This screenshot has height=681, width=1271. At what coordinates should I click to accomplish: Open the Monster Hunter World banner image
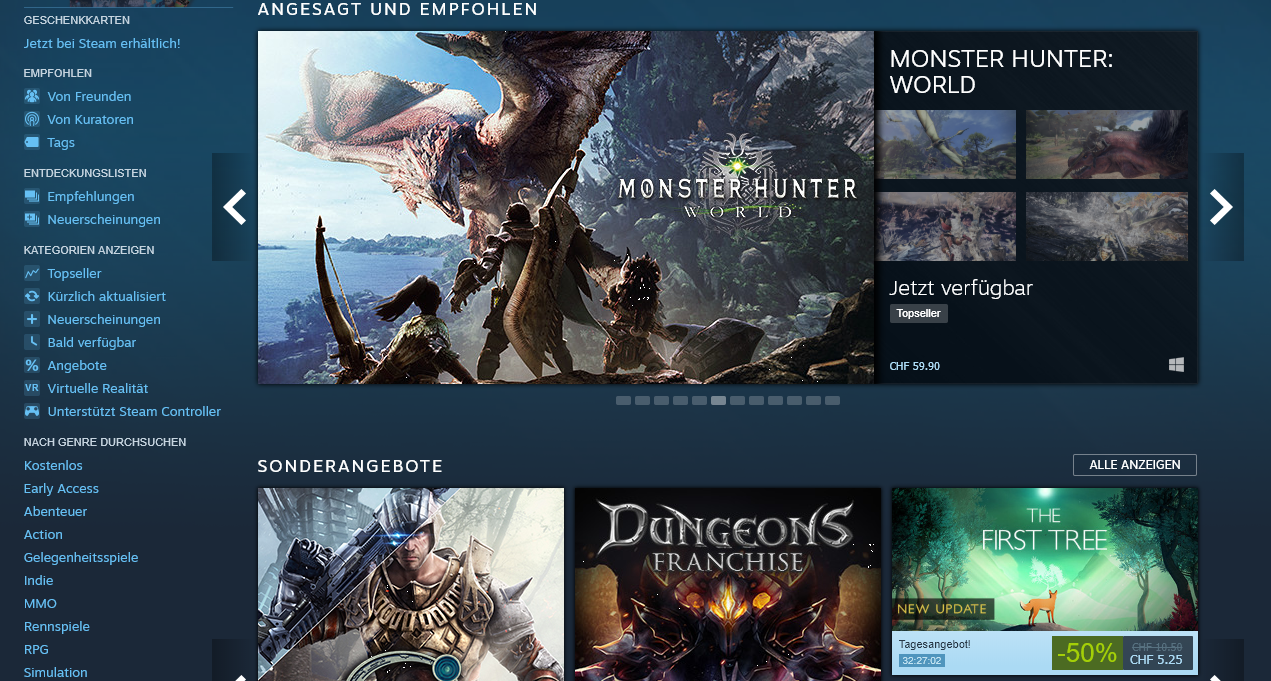click(x=565, y=207)
